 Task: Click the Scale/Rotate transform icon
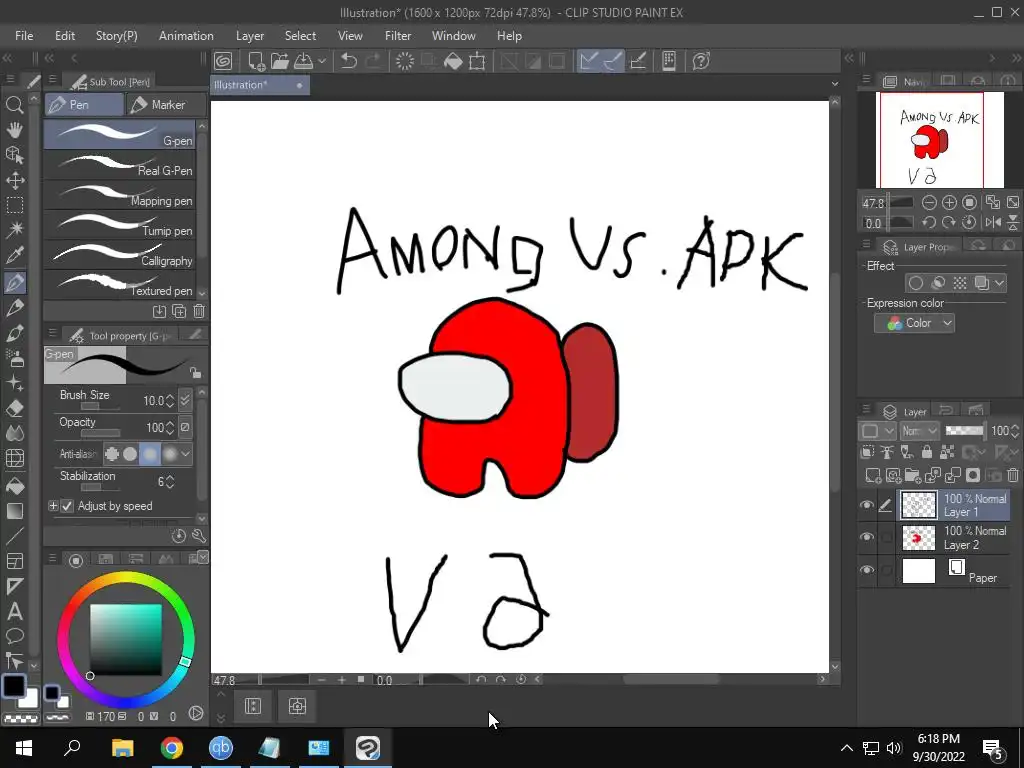tap(477, 61)
